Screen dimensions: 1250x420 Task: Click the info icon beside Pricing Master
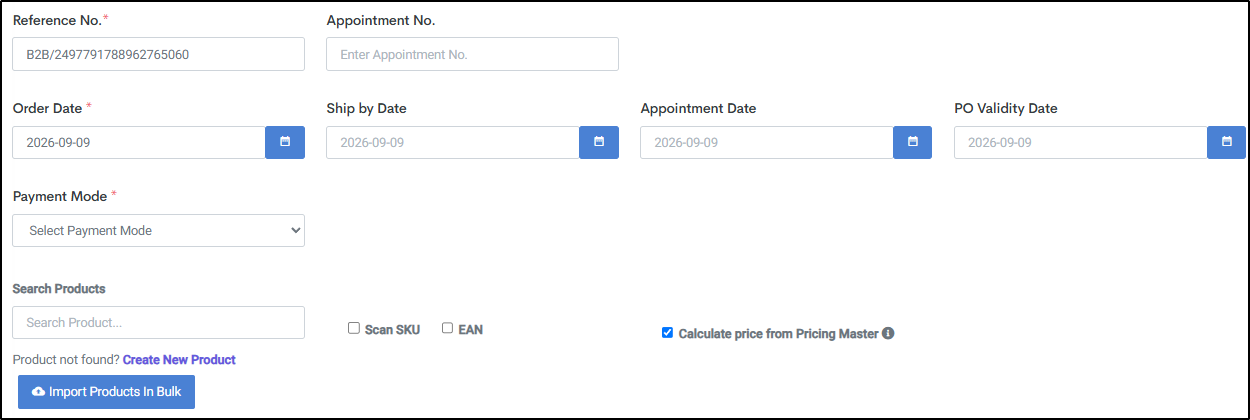tap(888, 333)
